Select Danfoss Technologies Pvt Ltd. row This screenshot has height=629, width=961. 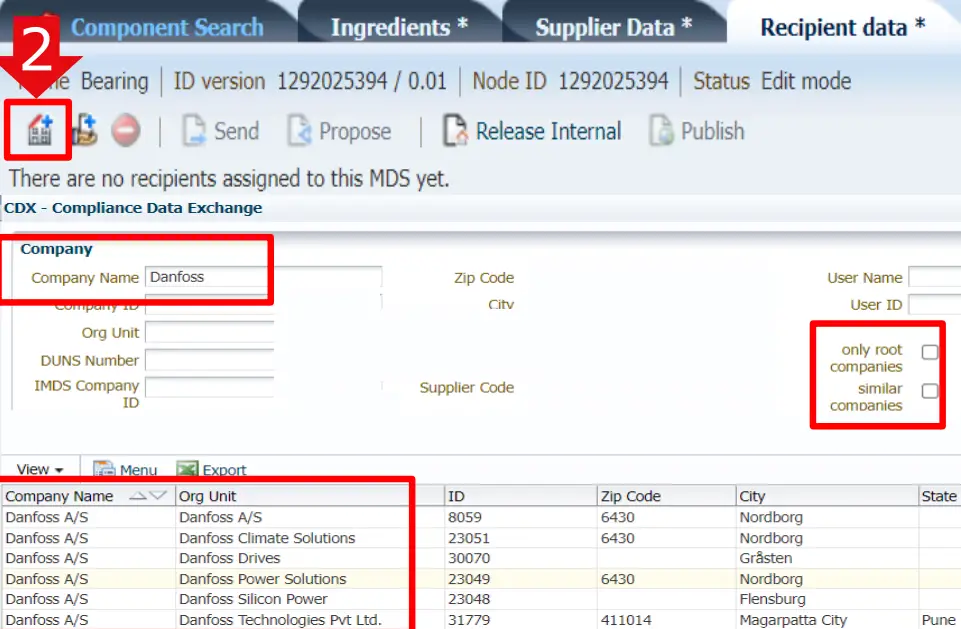click(480, 619)
